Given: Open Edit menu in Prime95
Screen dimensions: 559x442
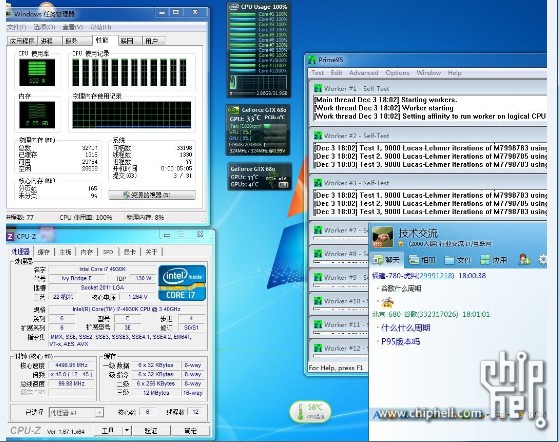Looking at the screenshot, I should [x=336, y=73].
